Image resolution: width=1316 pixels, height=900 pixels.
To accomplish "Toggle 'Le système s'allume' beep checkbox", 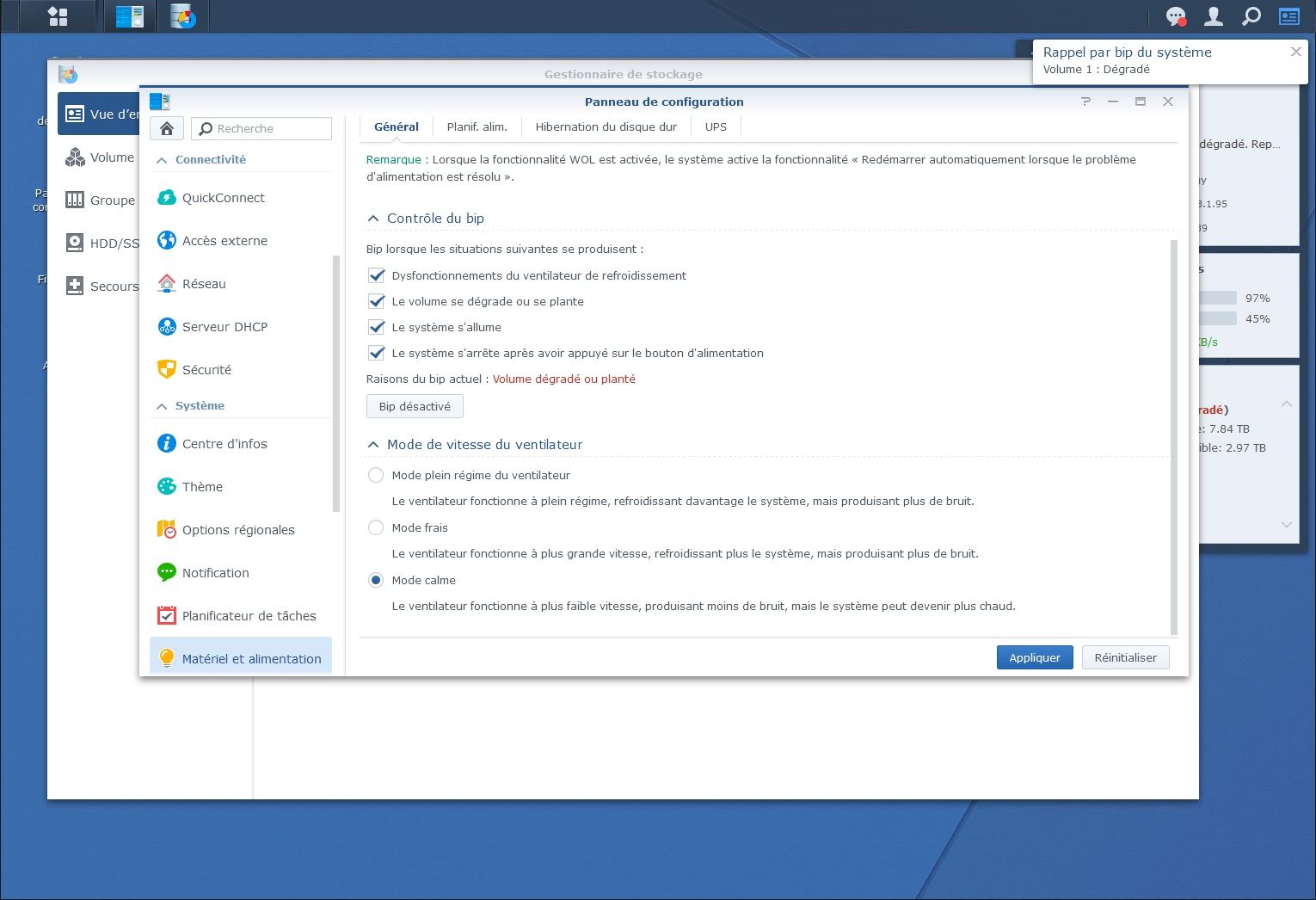I will (x=376, y=327).
